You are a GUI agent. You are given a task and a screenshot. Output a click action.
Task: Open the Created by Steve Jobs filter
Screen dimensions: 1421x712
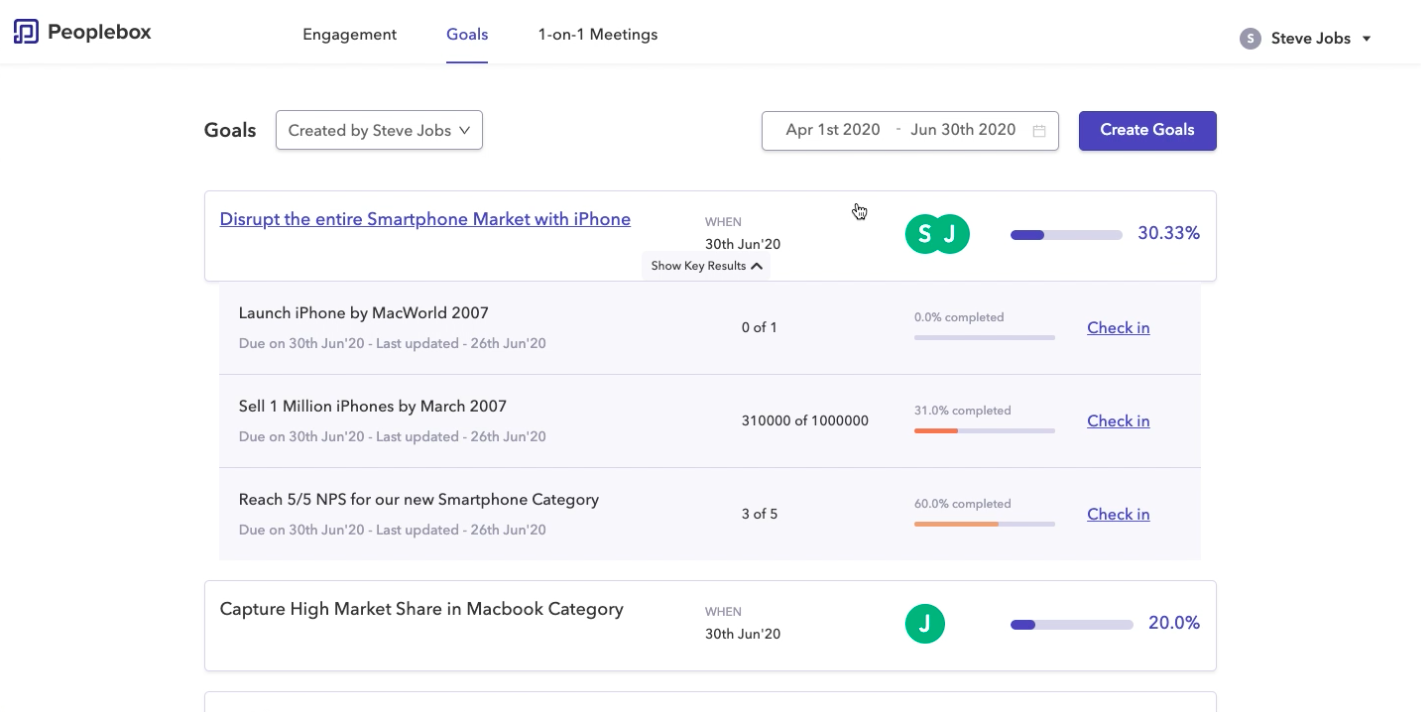(379, 131)
